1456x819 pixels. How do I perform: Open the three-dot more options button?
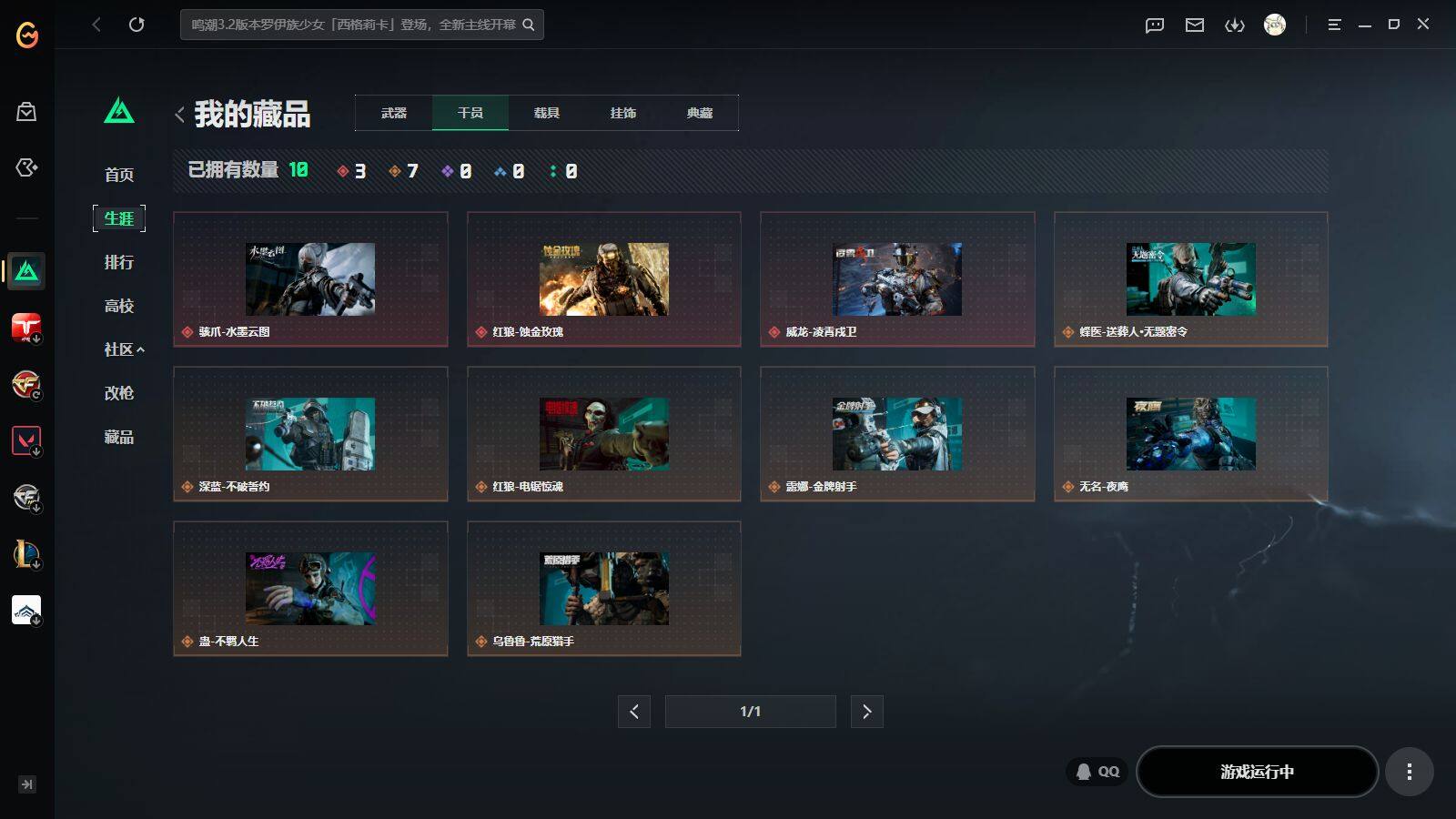click(1410, 772)
